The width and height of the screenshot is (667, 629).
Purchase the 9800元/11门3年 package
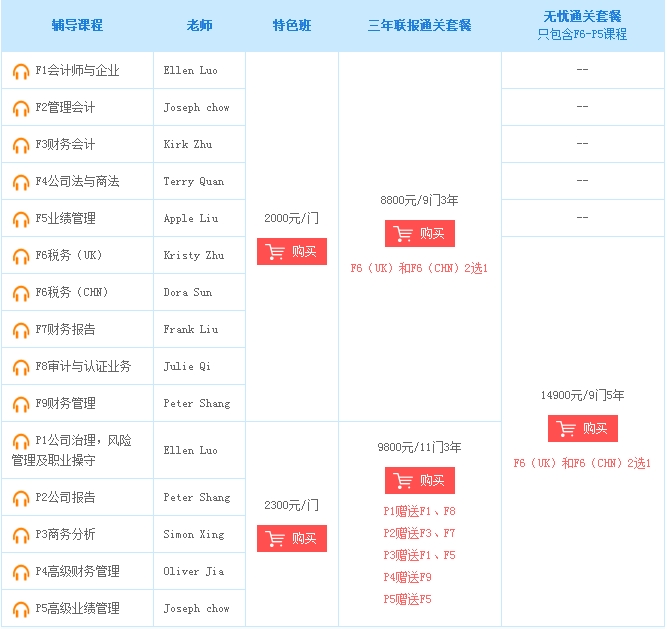420,481
